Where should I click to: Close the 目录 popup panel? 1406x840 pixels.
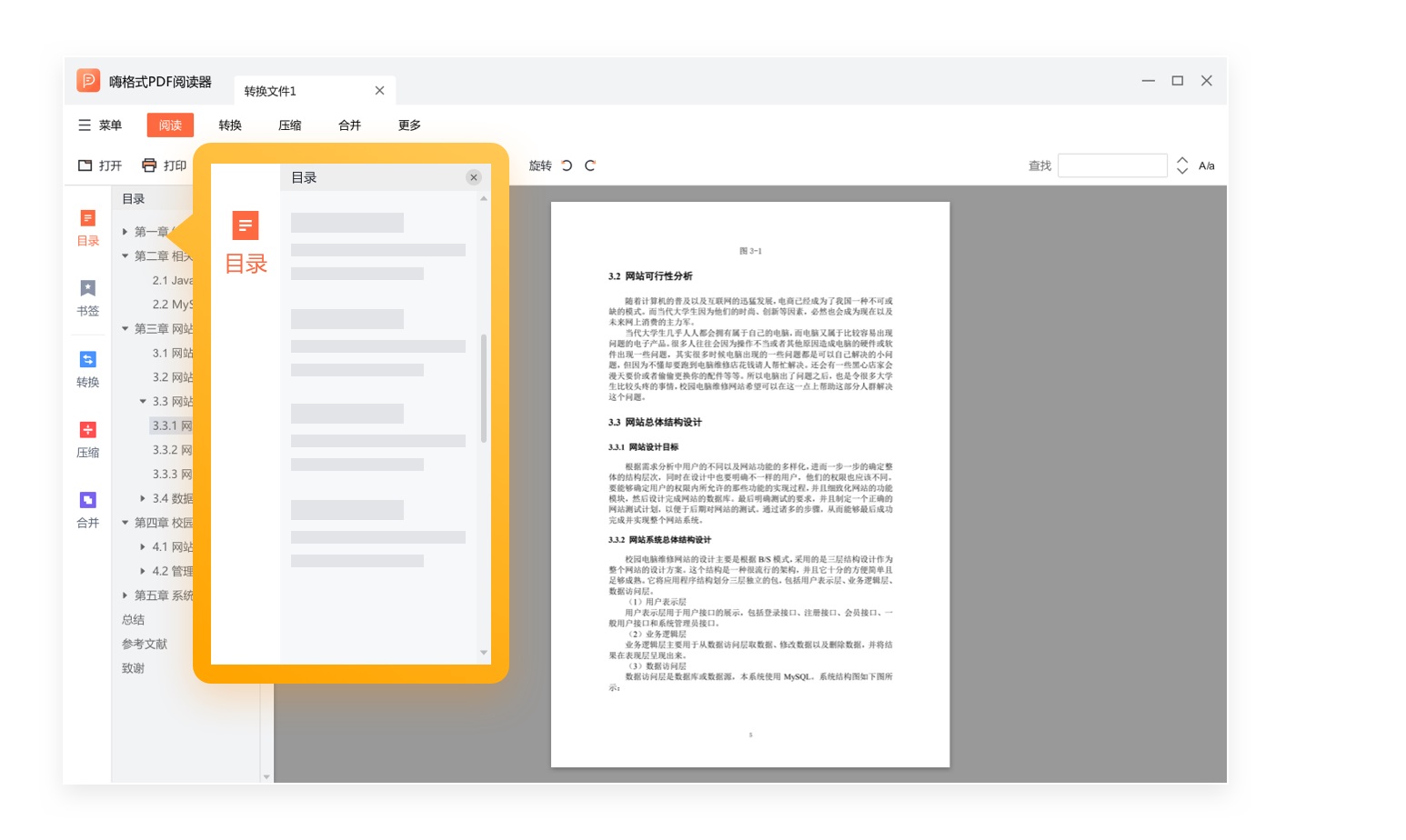click(x=474, y=177)
